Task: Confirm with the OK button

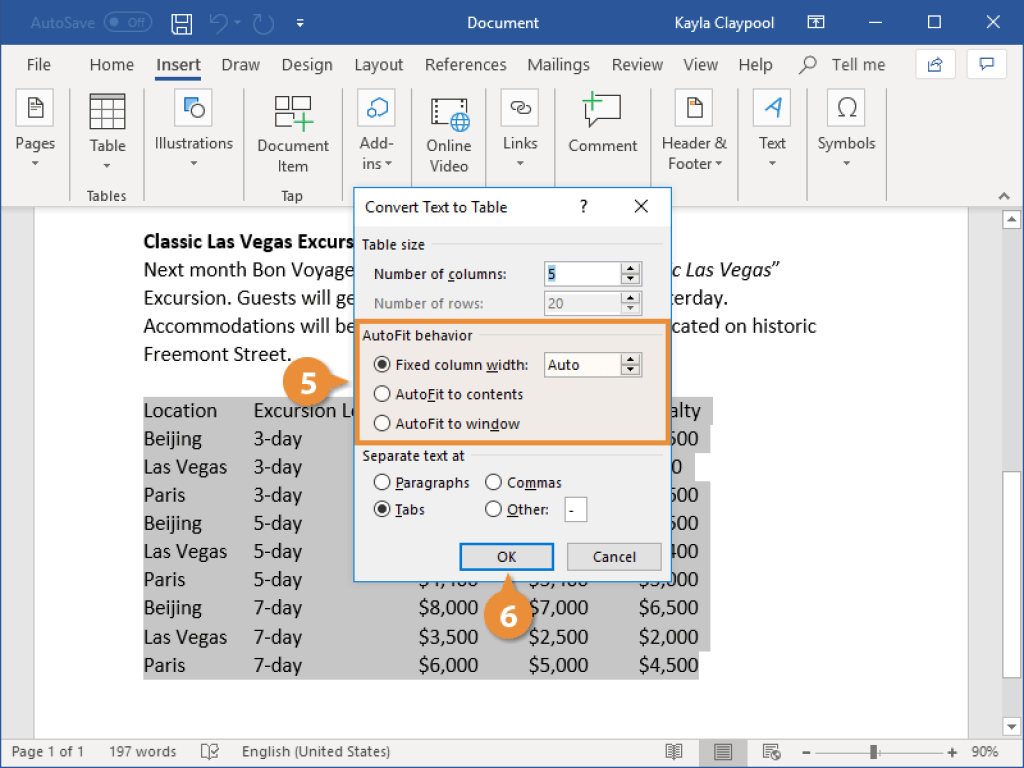Action: [x=506, y=556]
